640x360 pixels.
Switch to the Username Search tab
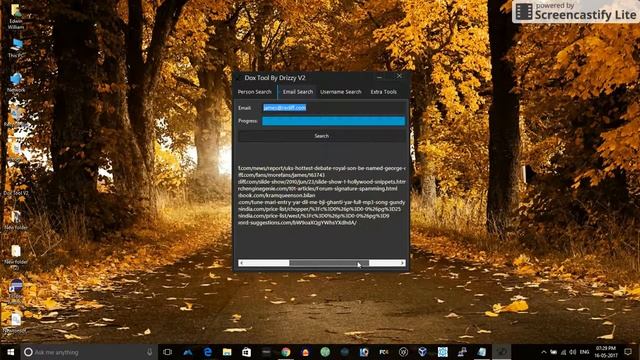[x=341, y=92]
